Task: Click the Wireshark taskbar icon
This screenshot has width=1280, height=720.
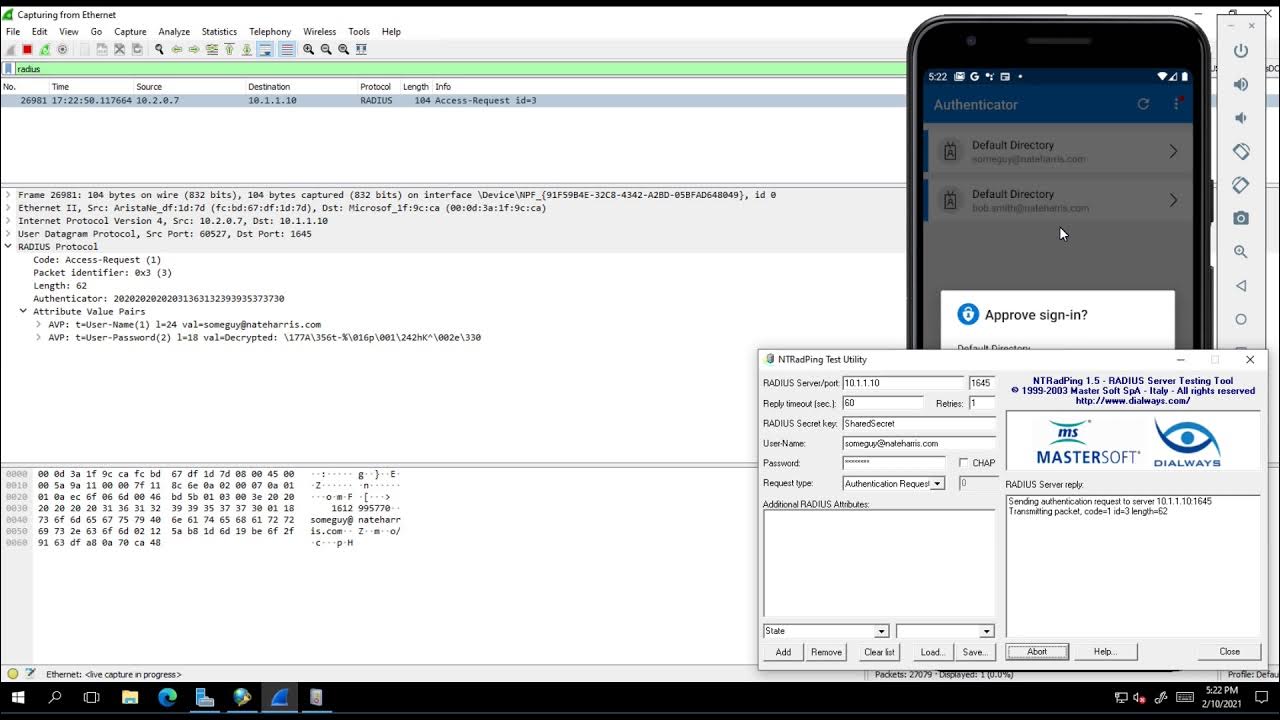Action: tap(279, 698)
